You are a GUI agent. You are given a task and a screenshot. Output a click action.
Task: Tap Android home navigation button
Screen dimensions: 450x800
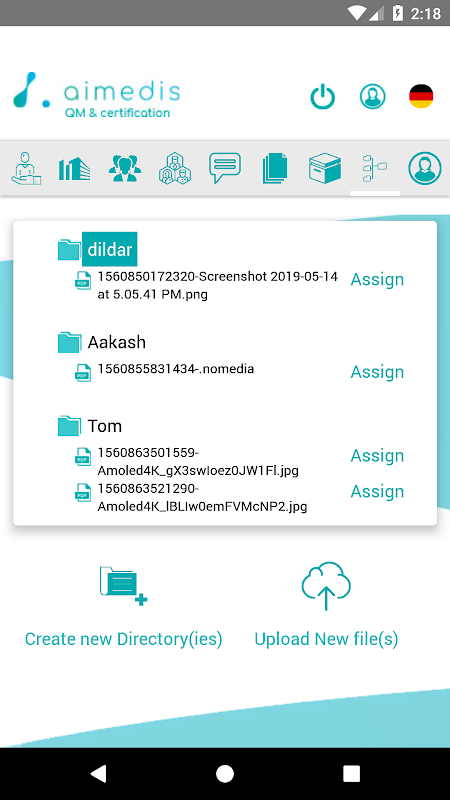click(225, 773)
